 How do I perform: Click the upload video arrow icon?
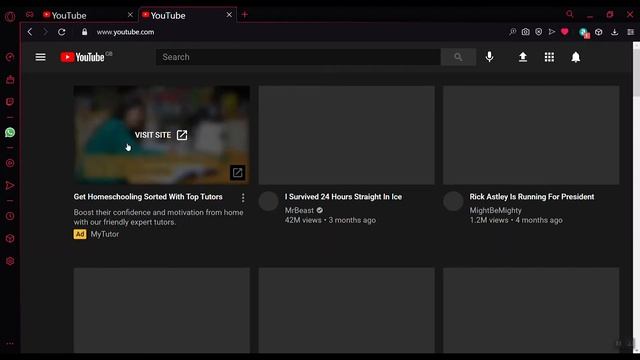coord(523,57)
